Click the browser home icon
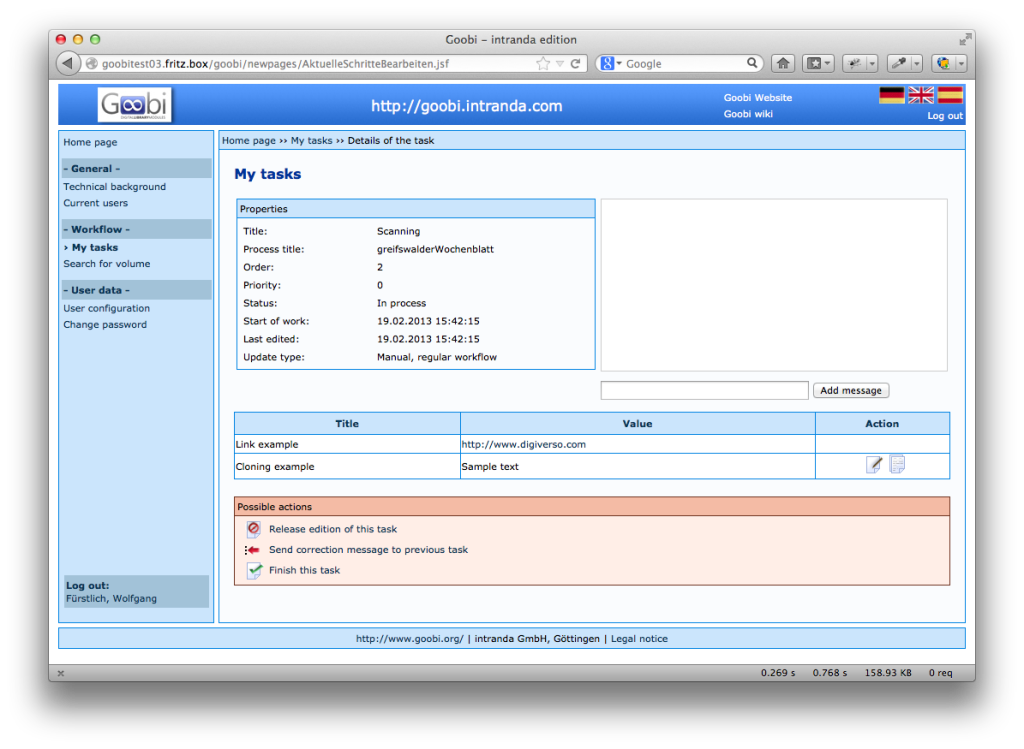The height and width of the screenshot is (749, 1024). 783,63
